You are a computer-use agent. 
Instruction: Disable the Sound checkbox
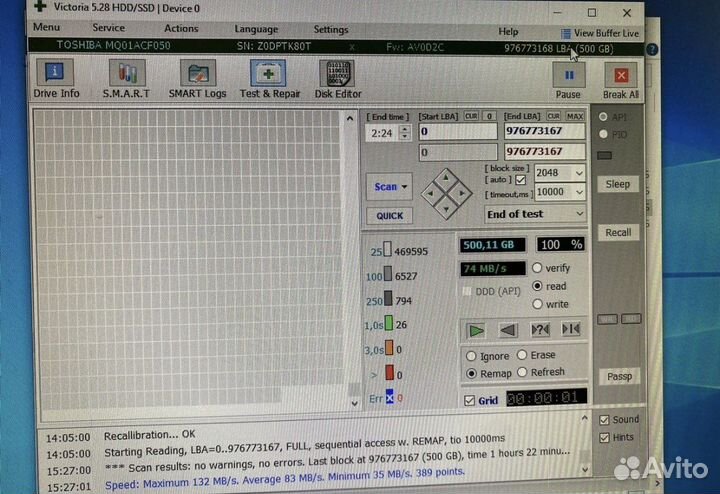pyautogui.click(x=604, y=420)
